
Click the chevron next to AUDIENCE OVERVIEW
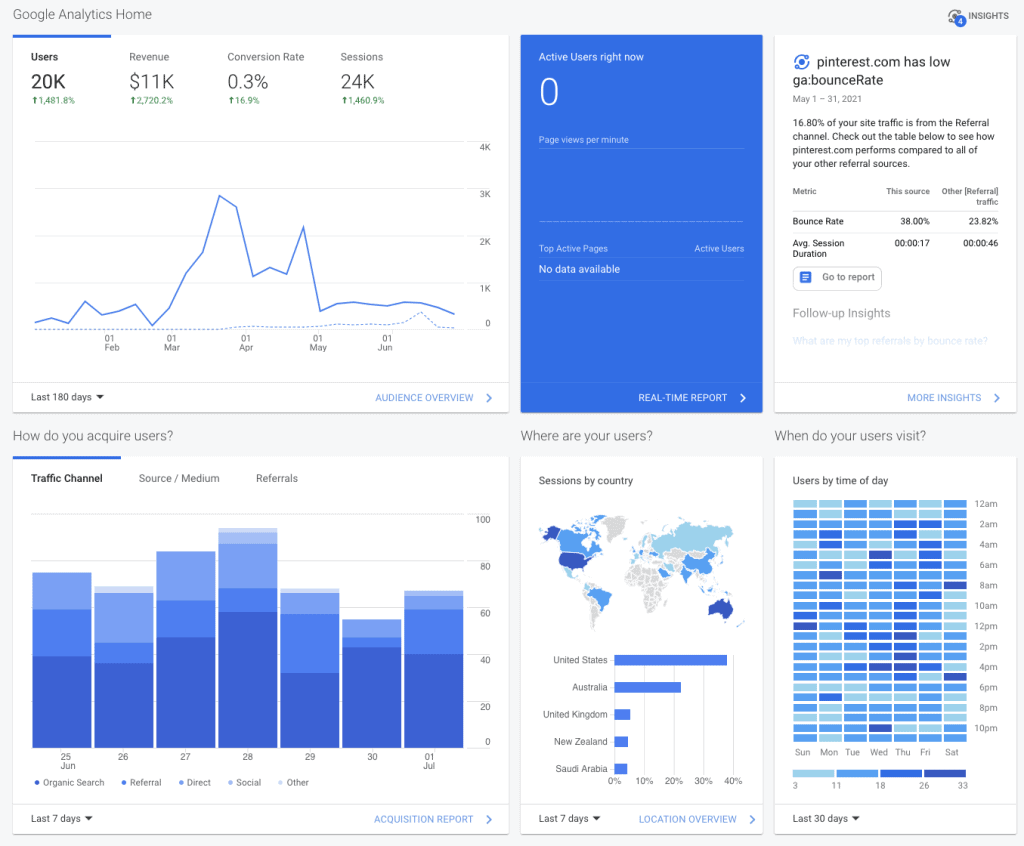488,398
